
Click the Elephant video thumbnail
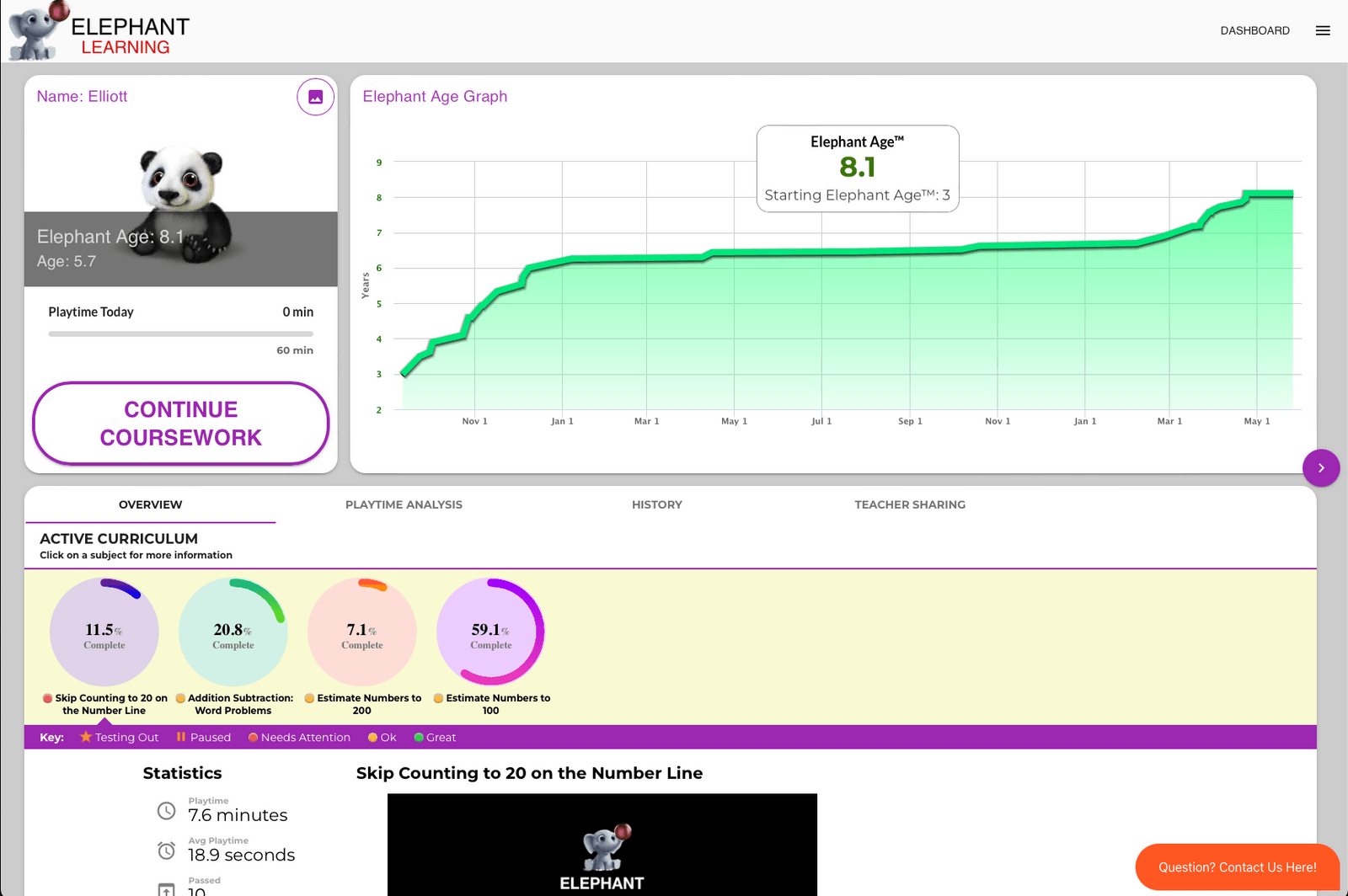[x=602, y=845]
